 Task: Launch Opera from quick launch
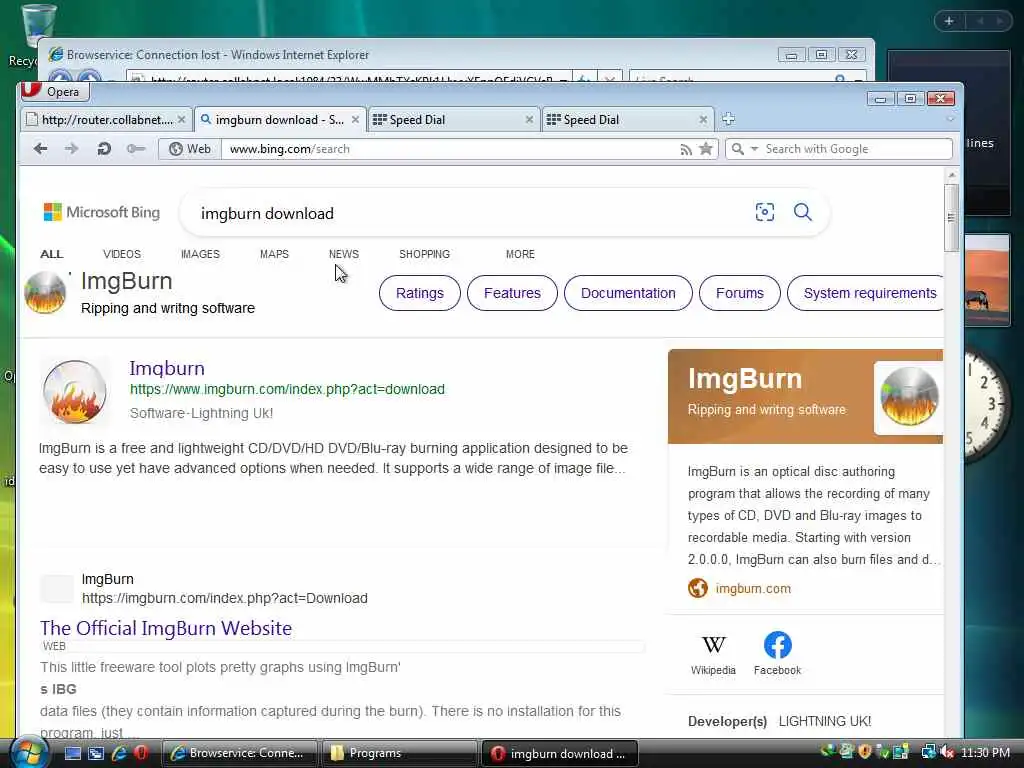tap(141, 753)
